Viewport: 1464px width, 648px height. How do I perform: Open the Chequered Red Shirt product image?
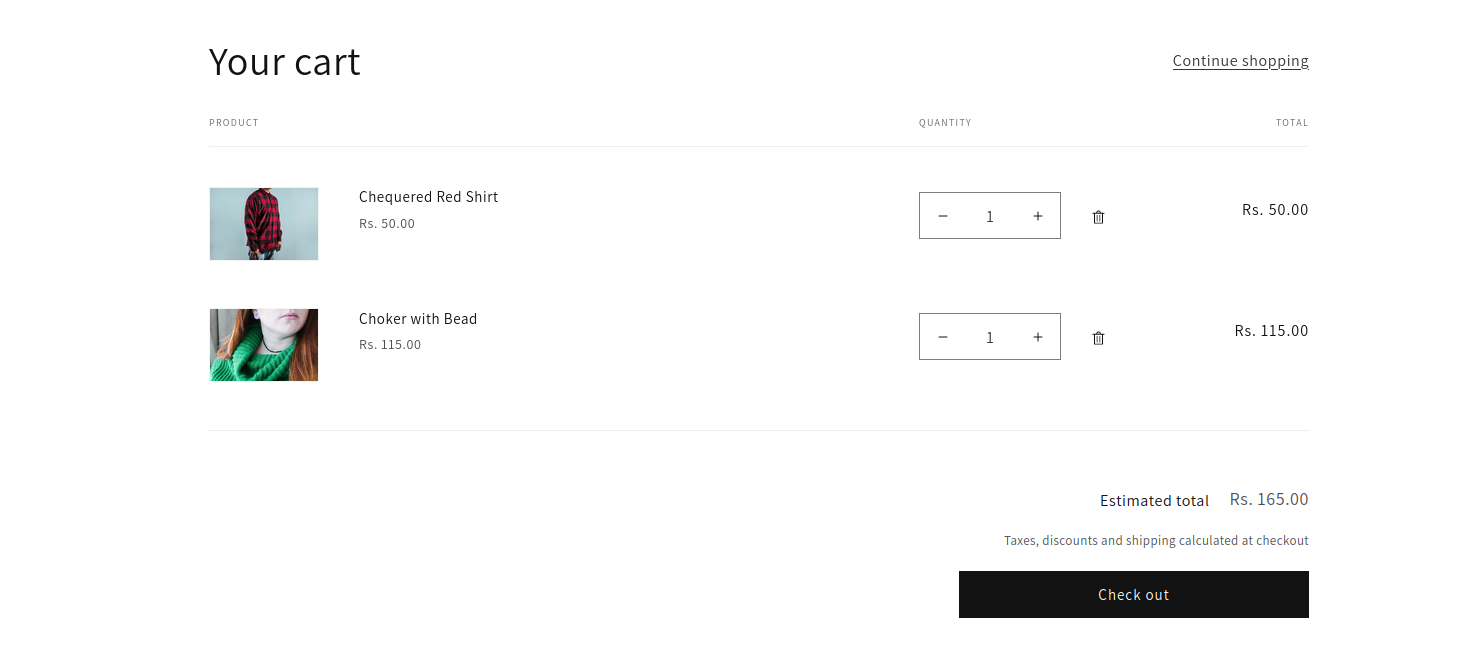tap(264, 224)
